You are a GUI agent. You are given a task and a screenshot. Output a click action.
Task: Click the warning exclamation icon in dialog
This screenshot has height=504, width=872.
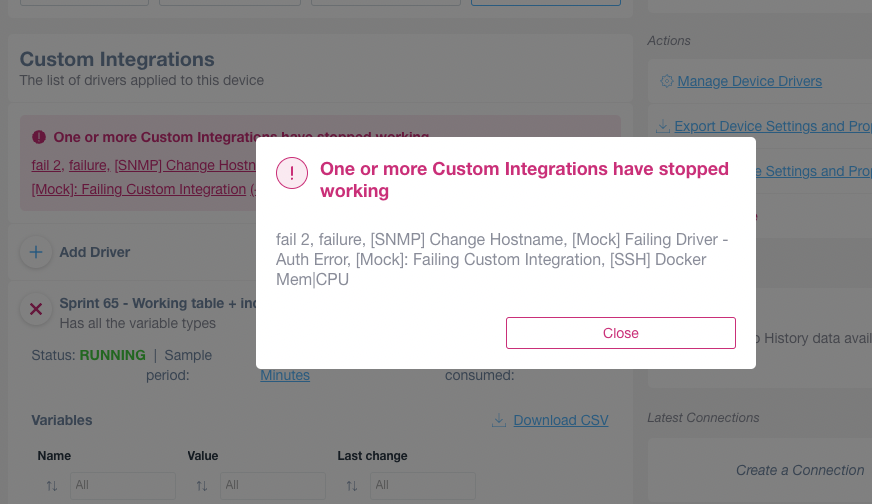click(292, 173)
